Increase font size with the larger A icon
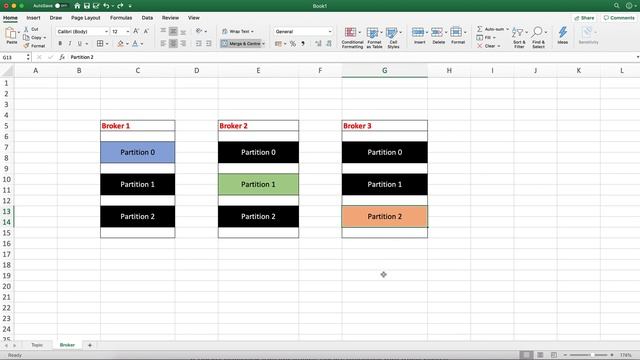Image resolution: width=640 pixels, height=360 pixels. [x=136, y=31]
